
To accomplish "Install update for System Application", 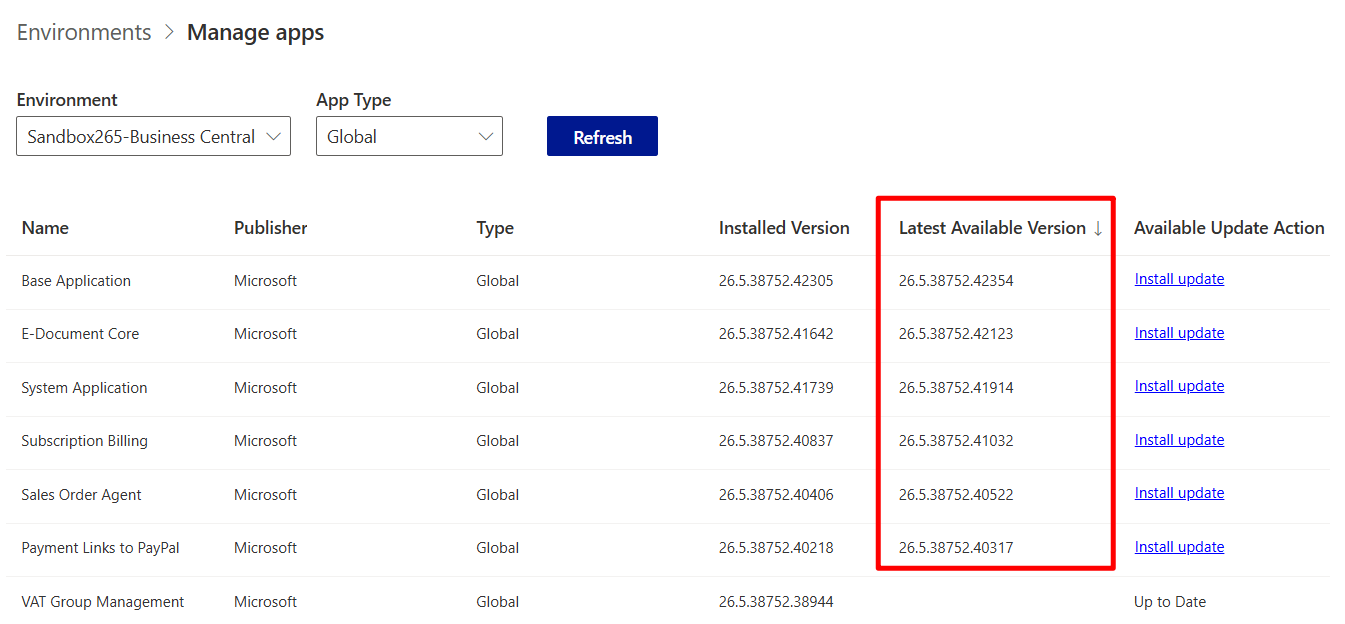I will [x=1179, y=386].
